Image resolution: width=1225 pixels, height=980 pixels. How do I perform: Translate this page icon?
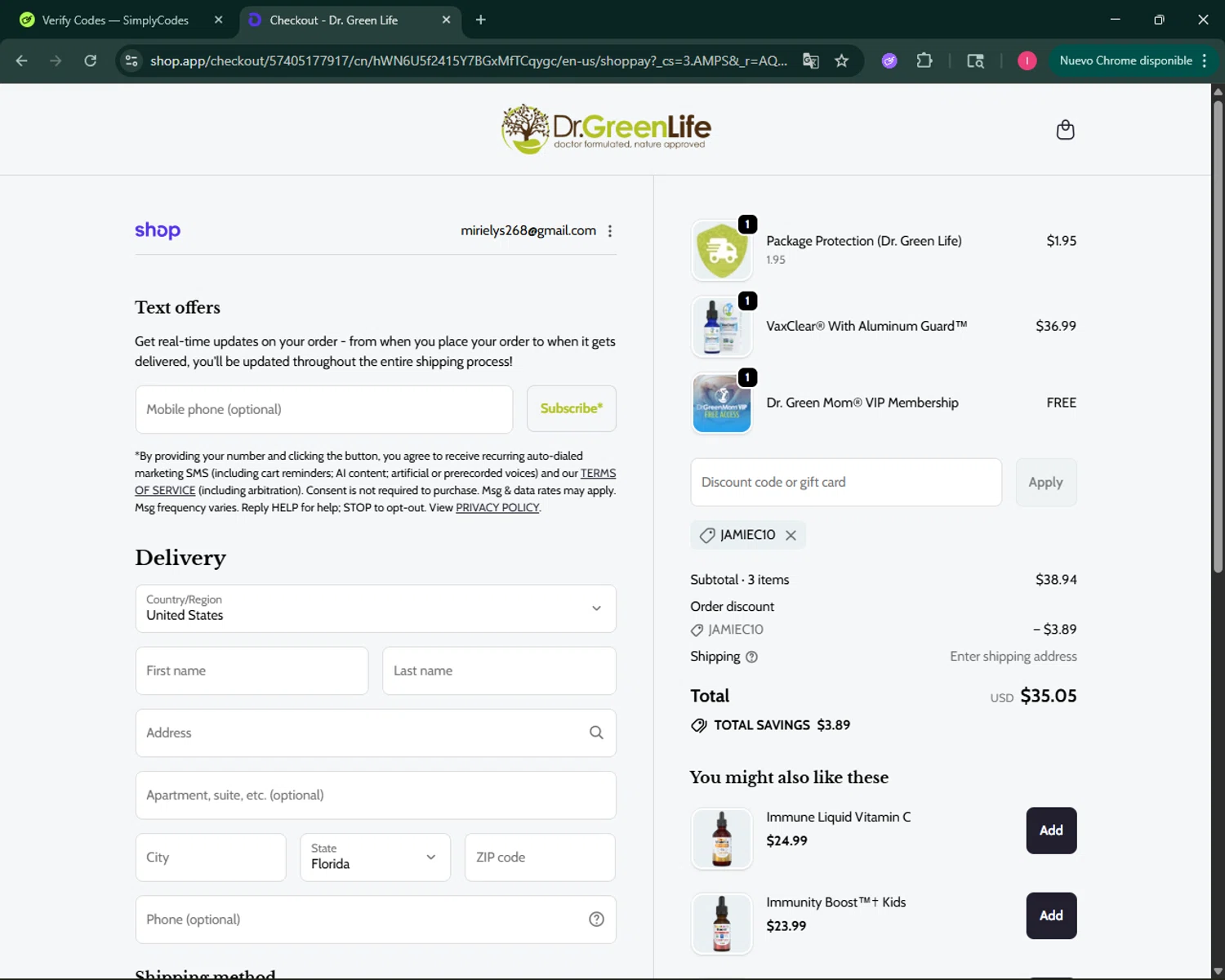[811, 60]
